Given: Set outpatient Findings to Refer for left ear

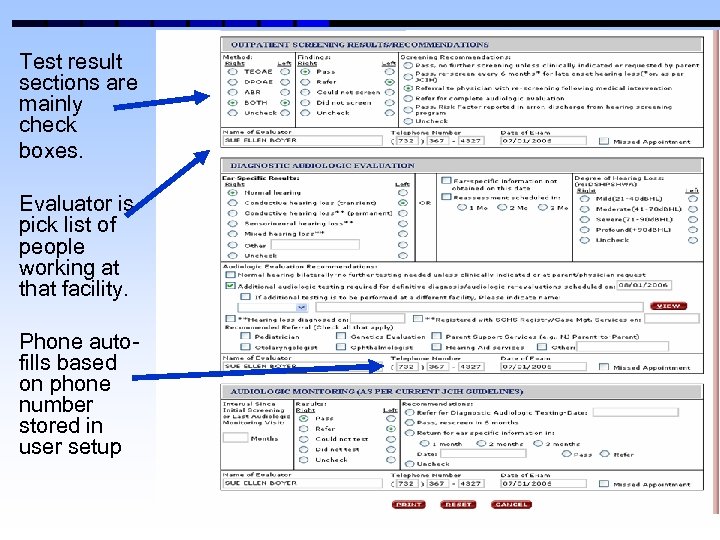Looking at the screenshot, I should click(390, 82).
